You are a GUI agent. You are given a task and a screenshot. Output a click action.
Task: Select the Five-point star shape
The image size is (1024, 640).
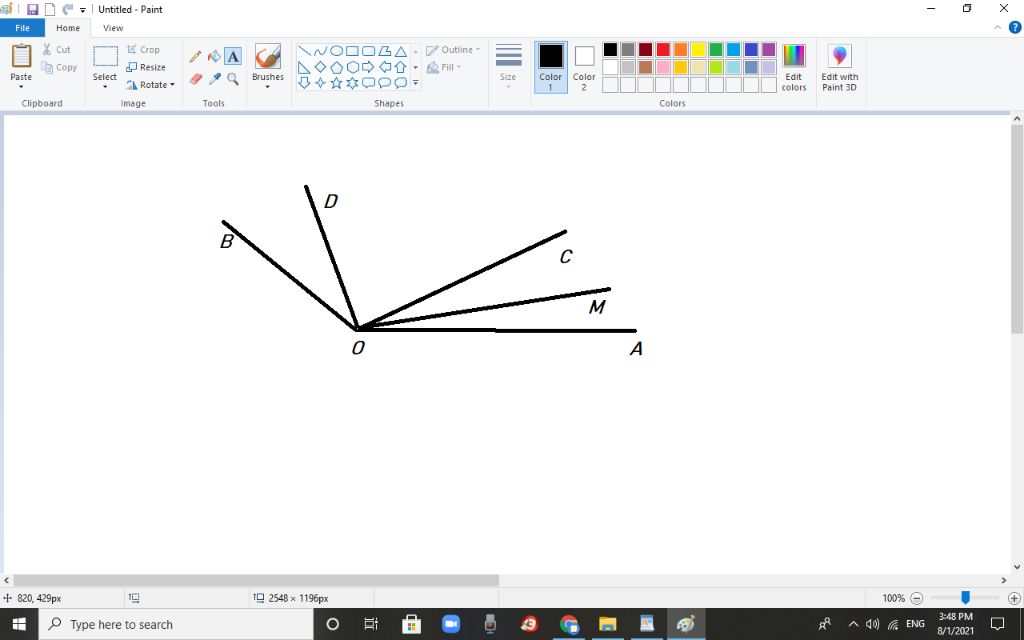[x=336, y=83]
